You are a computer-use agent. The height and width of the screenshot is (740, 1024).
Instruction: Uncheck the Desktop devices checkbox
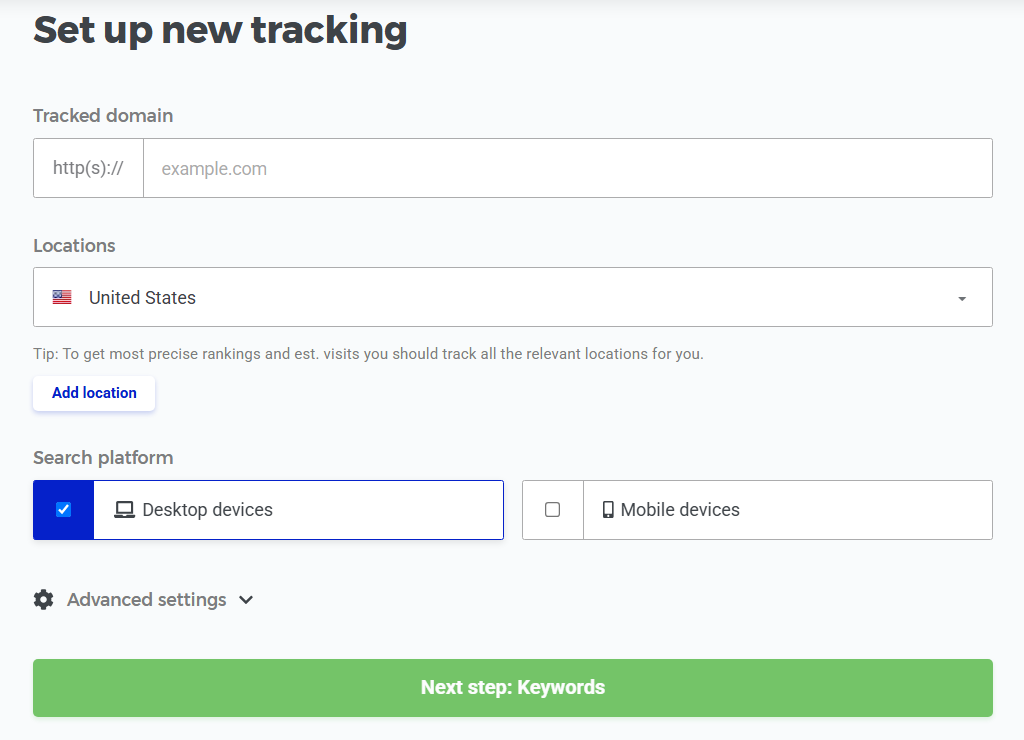pos(63,509)
